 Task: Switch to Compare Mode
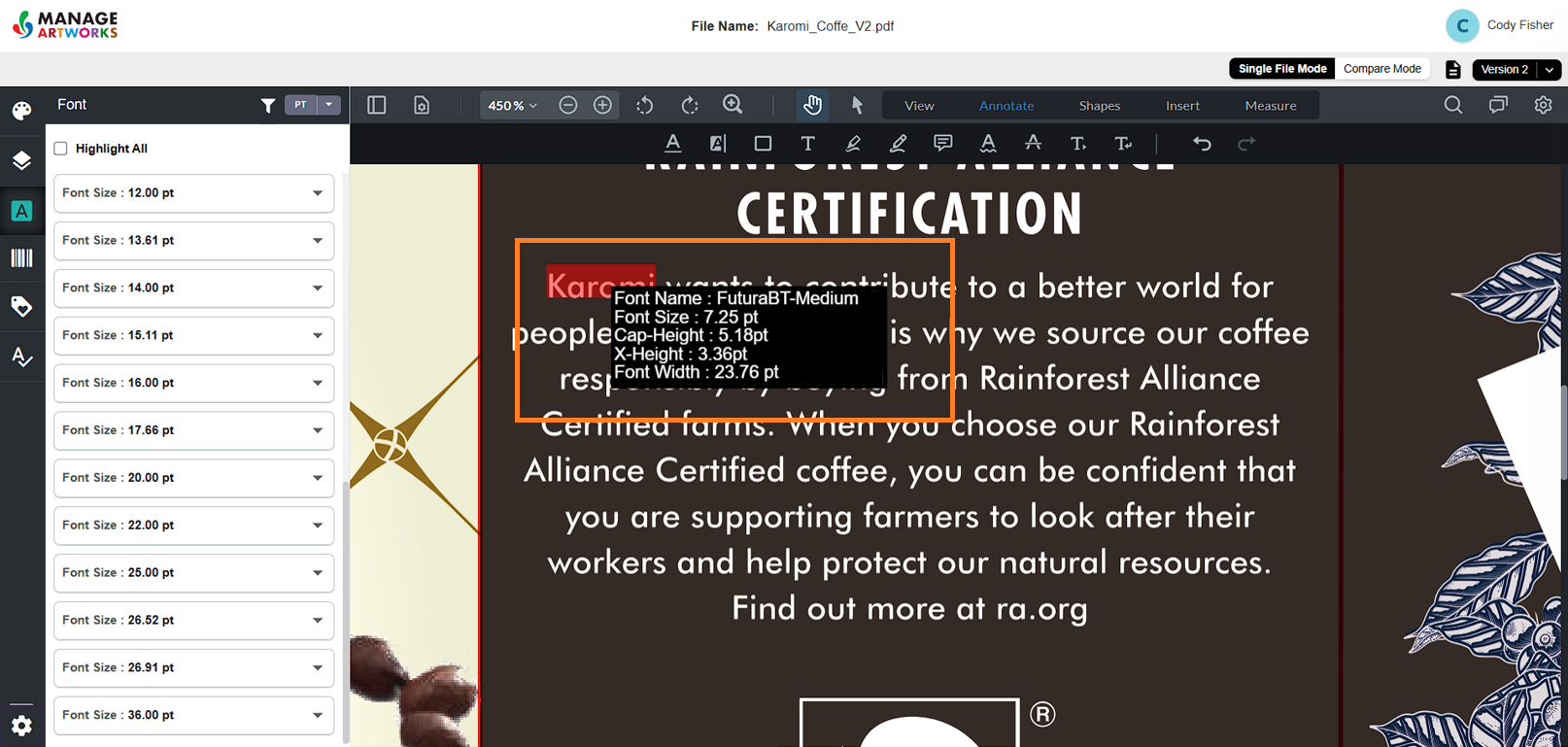[1381, 69]
